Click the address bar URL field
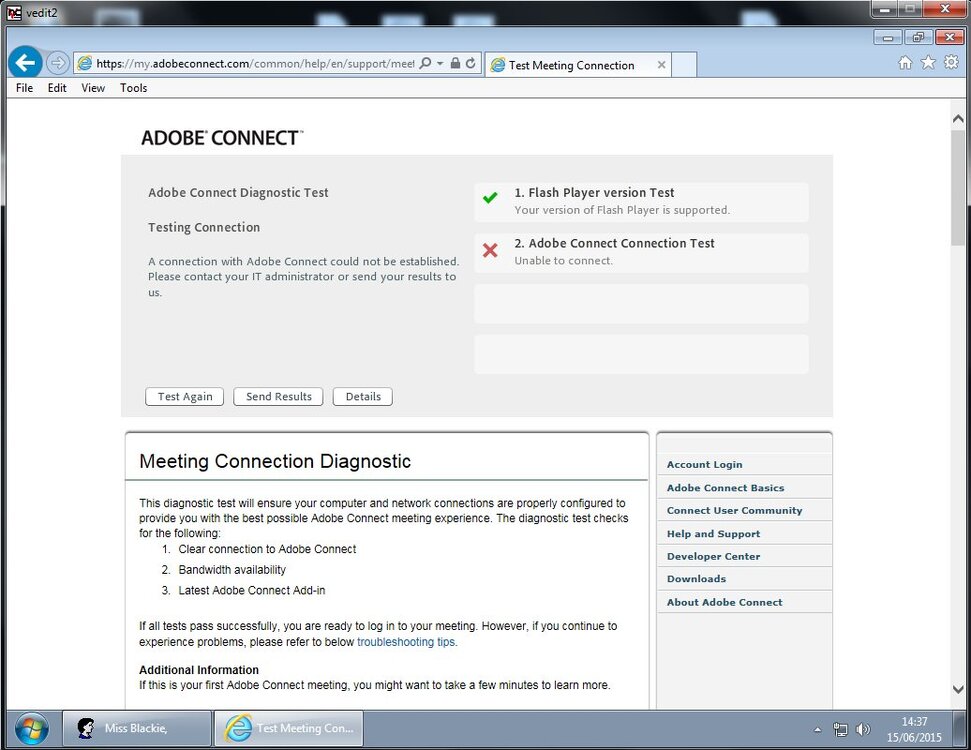Viewport: 971px width, 750px height. pos(255,63)
